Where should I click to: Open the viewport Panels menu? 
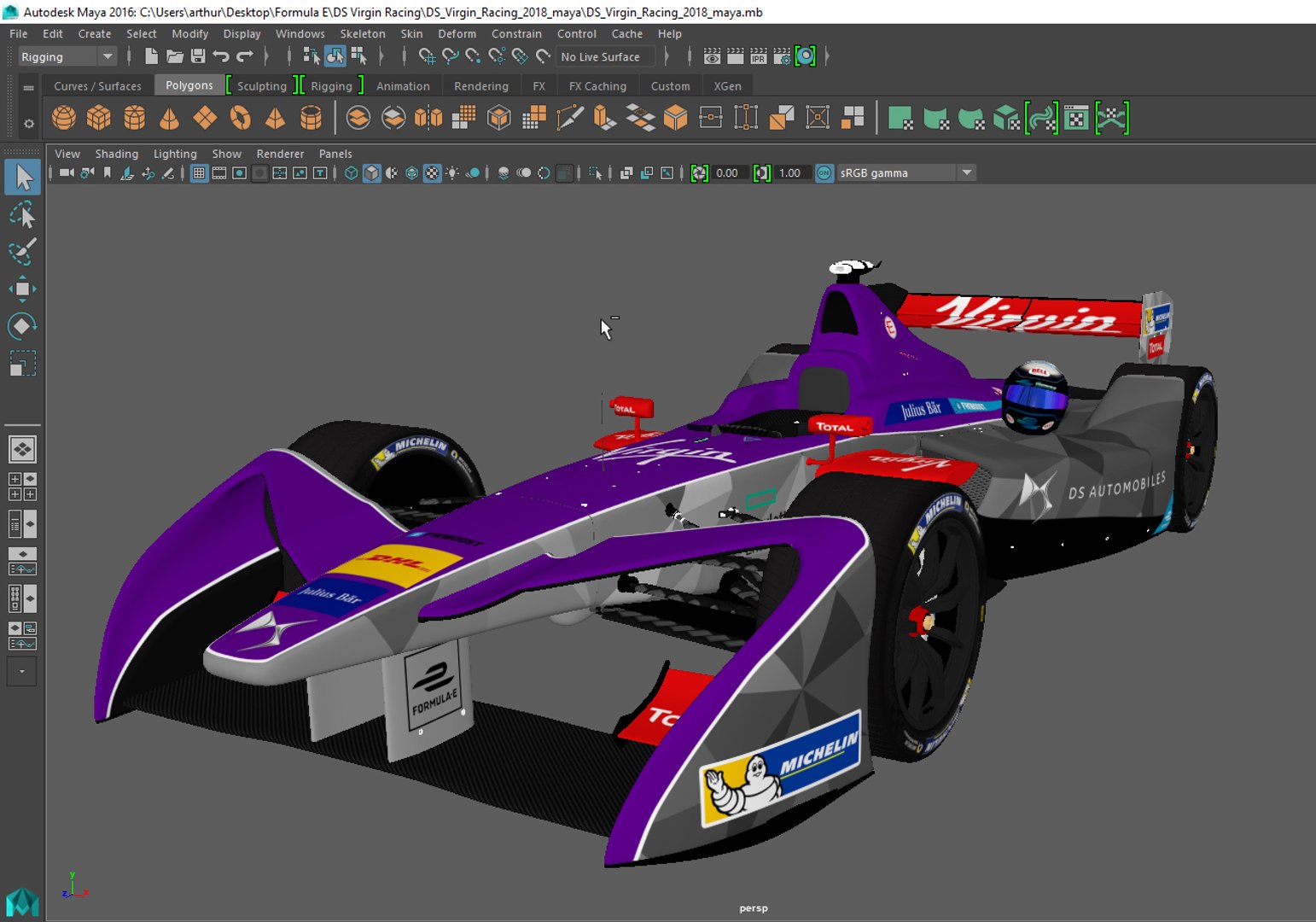[x=335, y=154]
